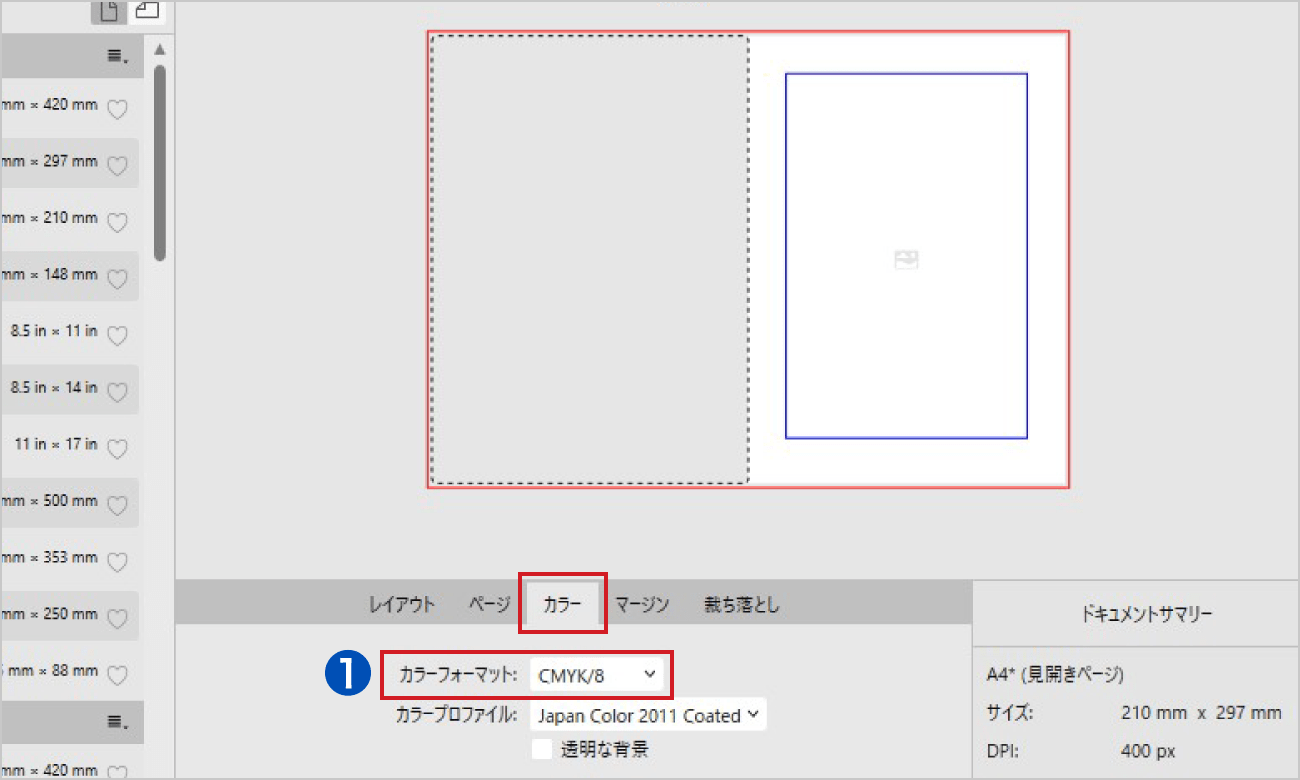Switch presets to landscape orientation icon
The width and height of the screenshot is (1300, 780).
(x=146, y=11)
